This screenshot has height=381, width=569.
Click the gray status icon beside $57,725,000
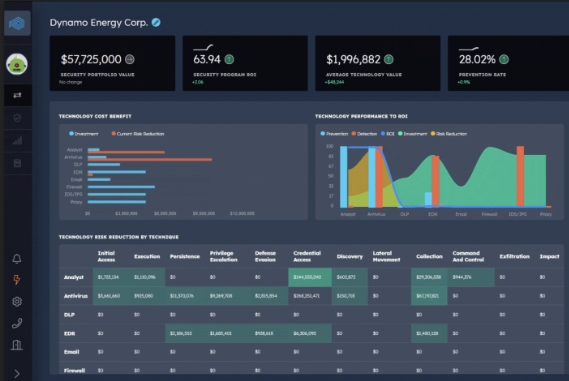coord(130,59)
